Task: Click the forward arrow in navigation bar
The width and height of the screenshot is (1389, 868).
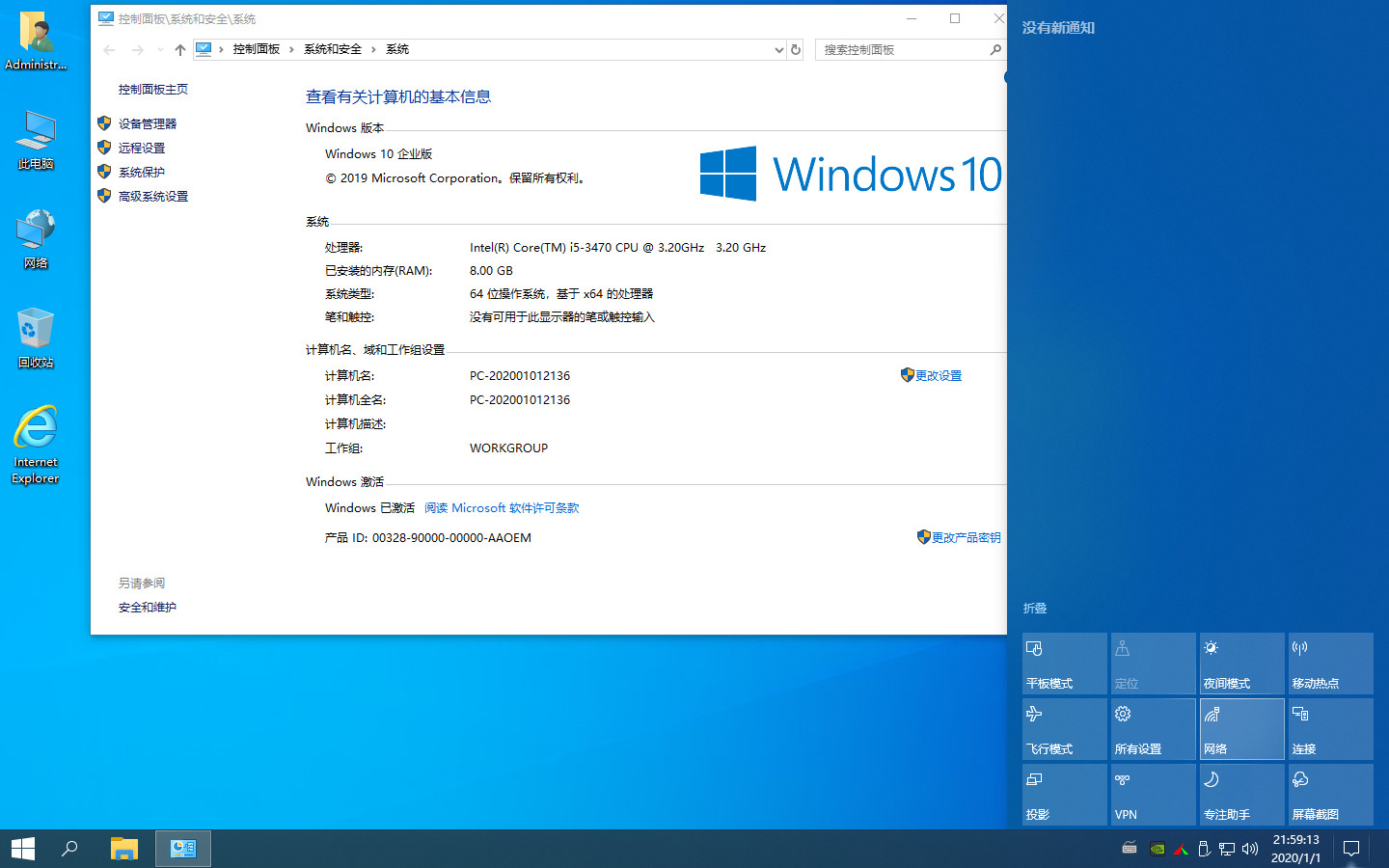Action: pos(138,49)
